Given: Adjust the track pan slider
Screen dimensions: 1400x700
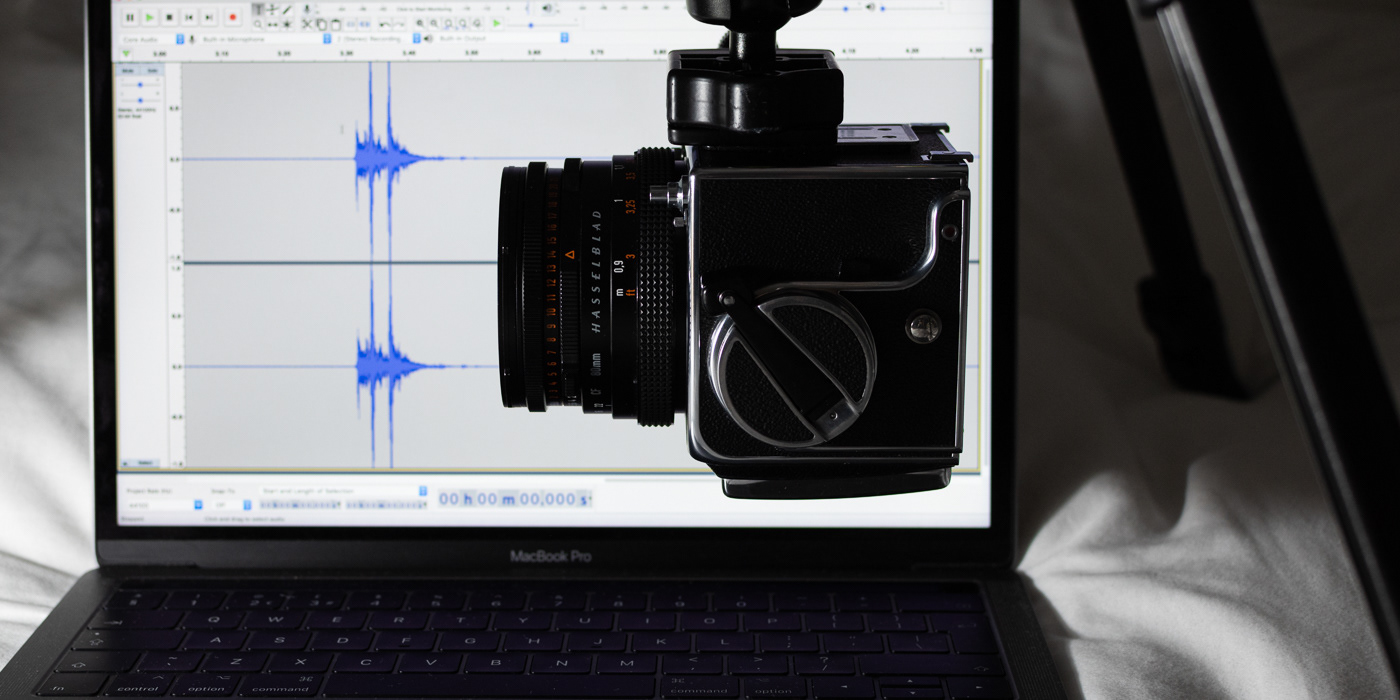Looking at the screenshot, I should pos(140,100).
